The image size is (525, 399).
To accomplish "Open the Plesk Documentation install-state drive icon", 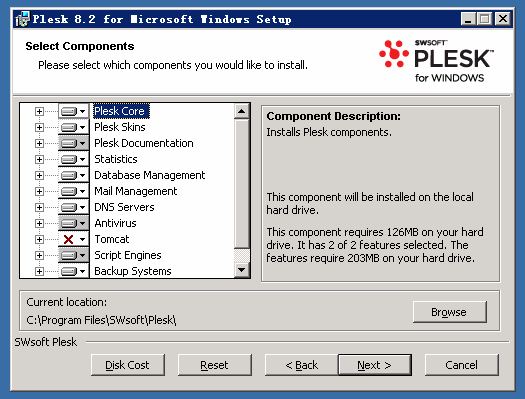I will [74, 143].
